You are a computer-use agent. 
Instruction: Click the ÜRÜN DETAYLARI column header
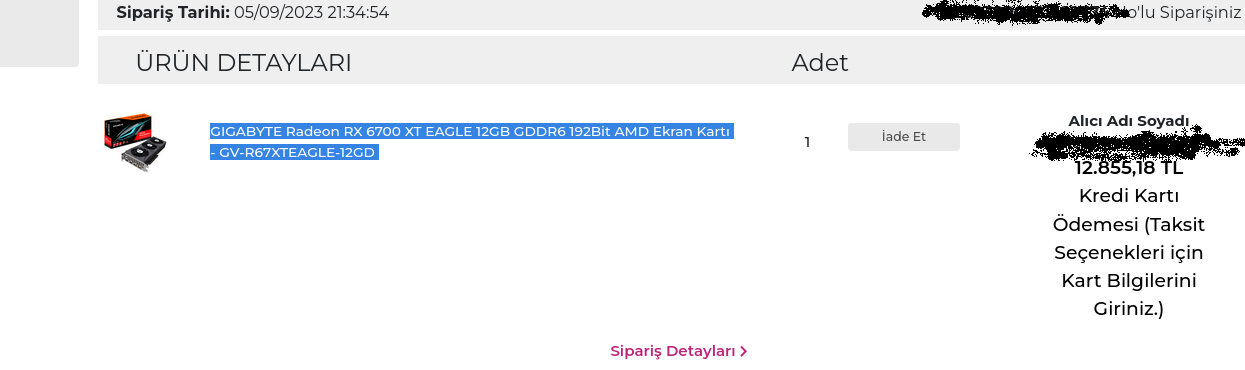[x=243, y=63]
